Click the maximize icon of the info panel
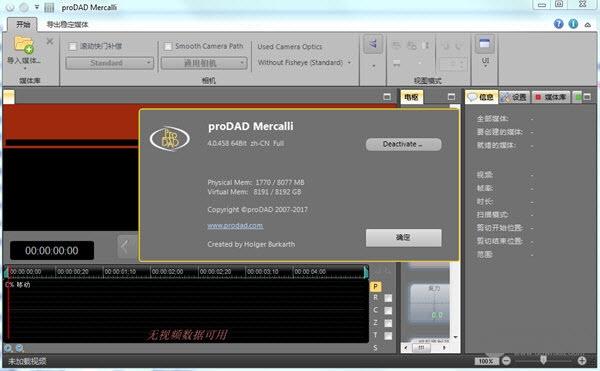 pos(587,97)
